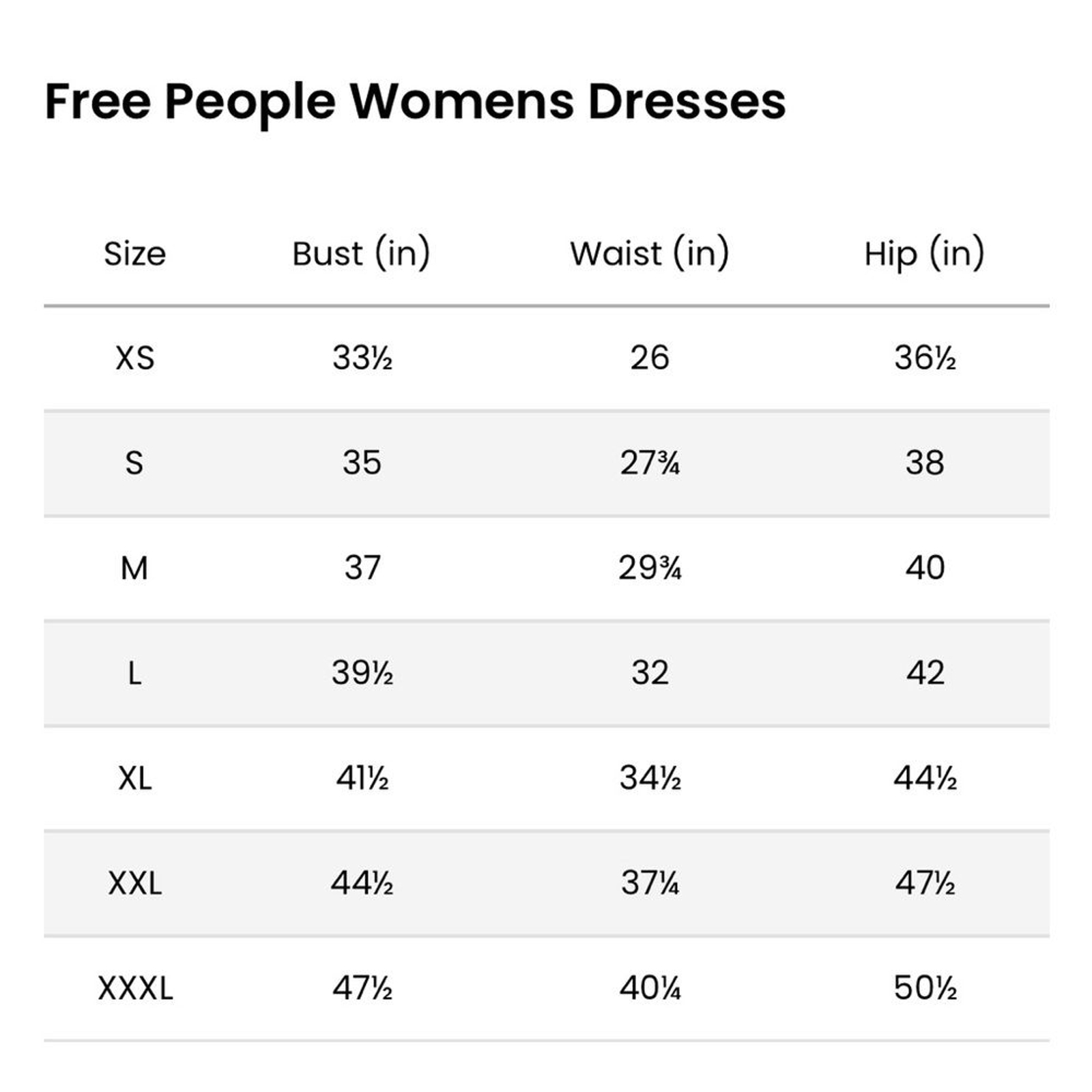Click the Hip (in) column header
1092x1092 pixels.
[924, 253]
